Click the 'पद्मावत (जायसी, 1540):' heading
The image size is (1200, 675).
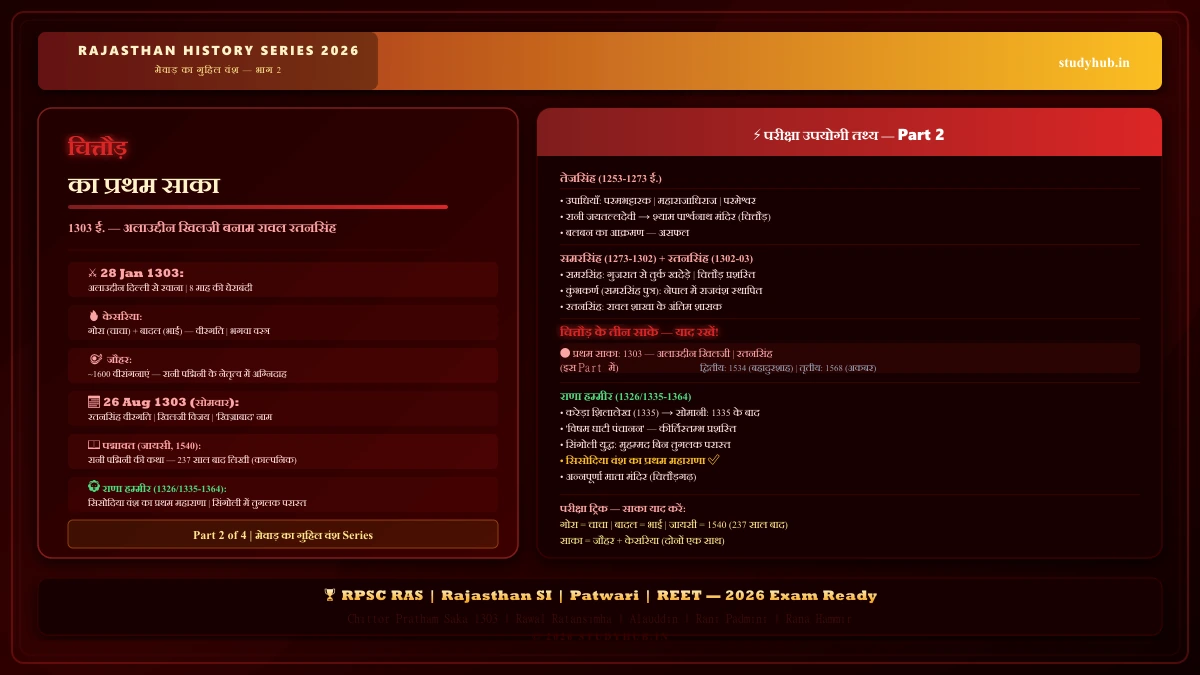pos(152,445)
